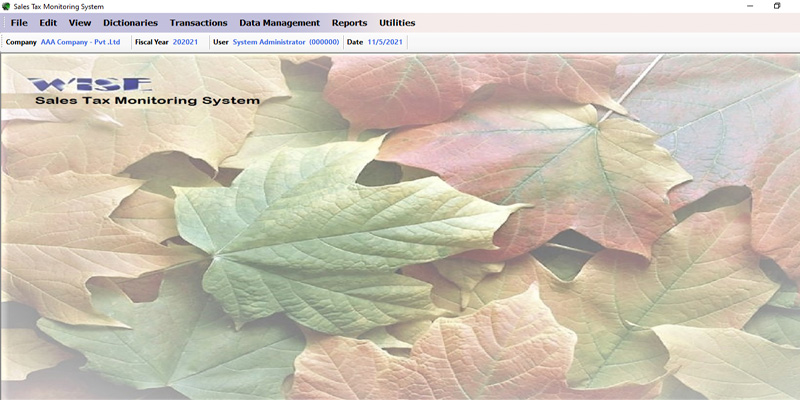Click the app icon in title bar
Viewport: 800px width, 400px height.
(6, 6)
